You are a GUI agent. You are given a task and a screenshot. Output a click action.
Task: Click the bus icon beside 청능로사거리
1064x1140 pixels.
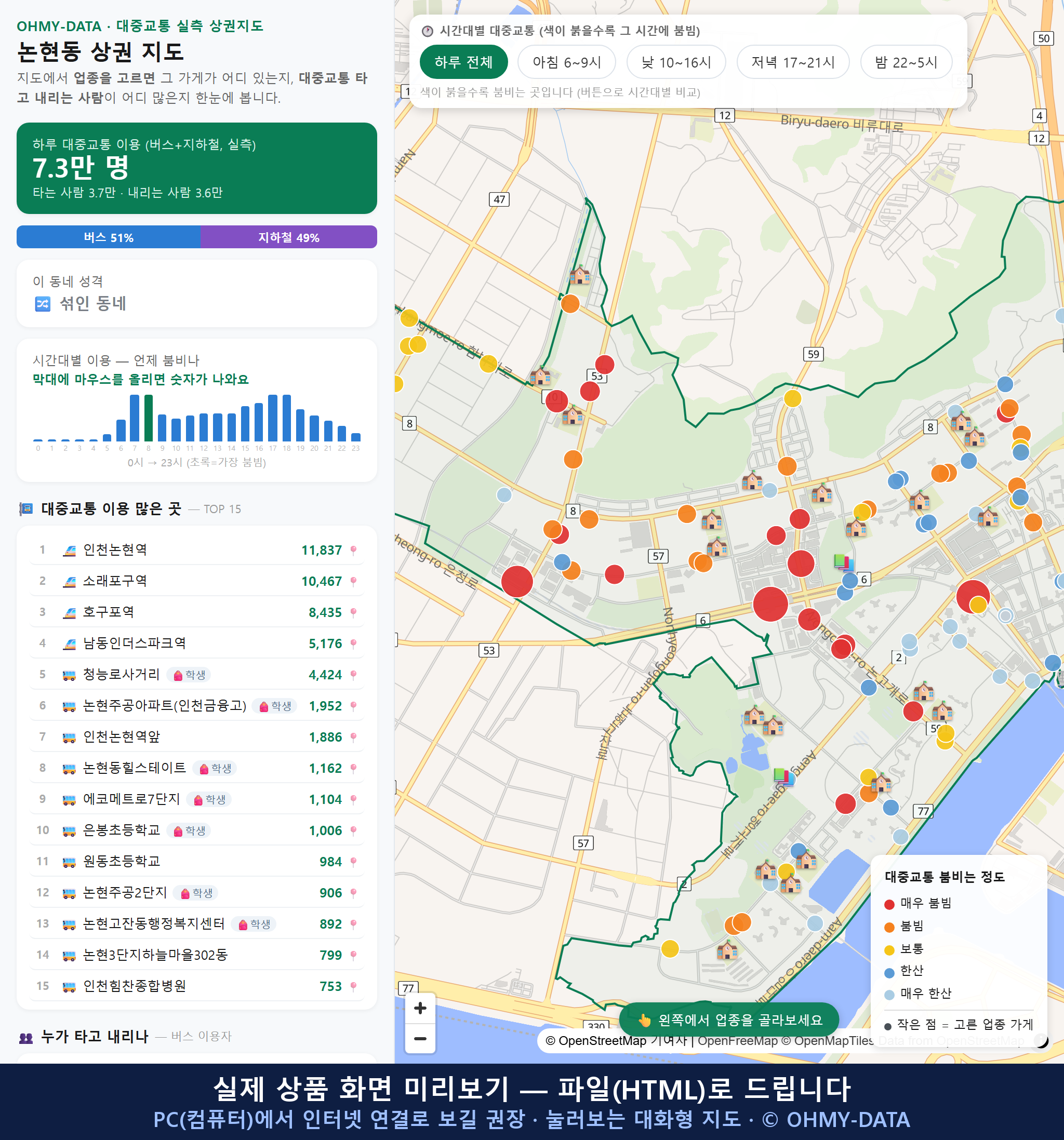coord(70,675)
